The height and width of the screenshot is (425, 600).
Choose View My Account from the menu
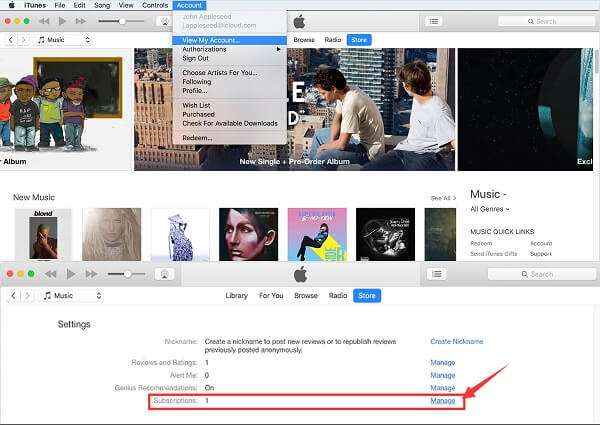(230, 40)
